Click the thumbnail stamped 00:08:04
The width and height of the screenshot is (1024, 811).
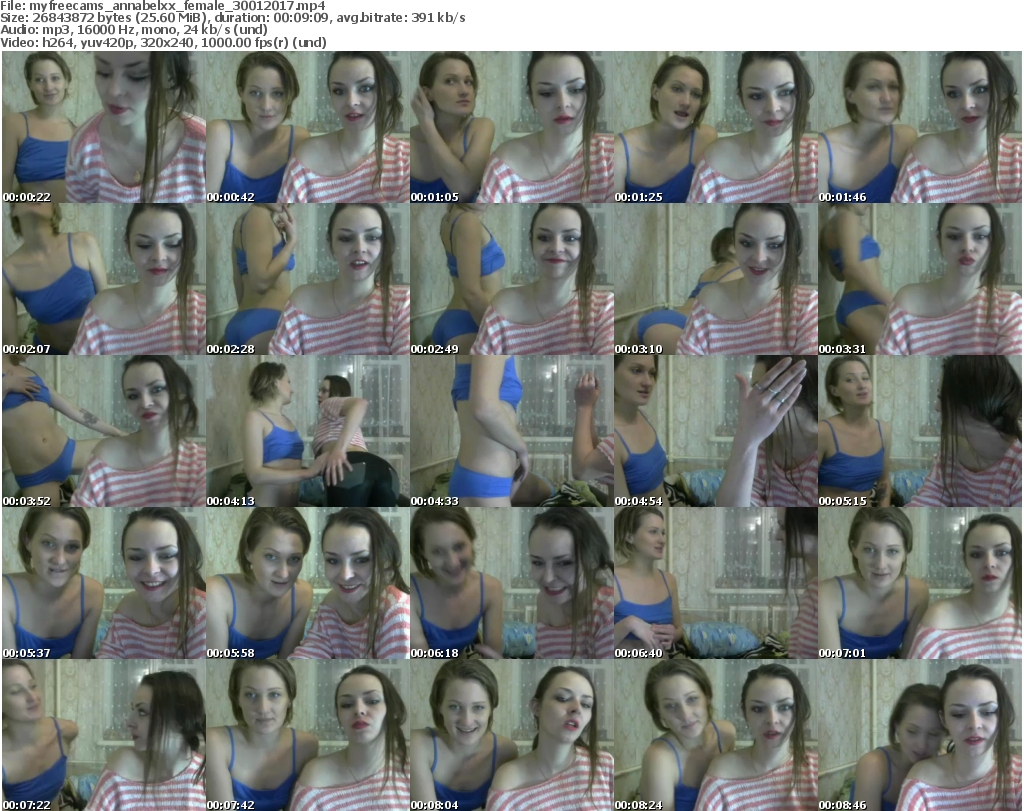[x=512, y=735]
